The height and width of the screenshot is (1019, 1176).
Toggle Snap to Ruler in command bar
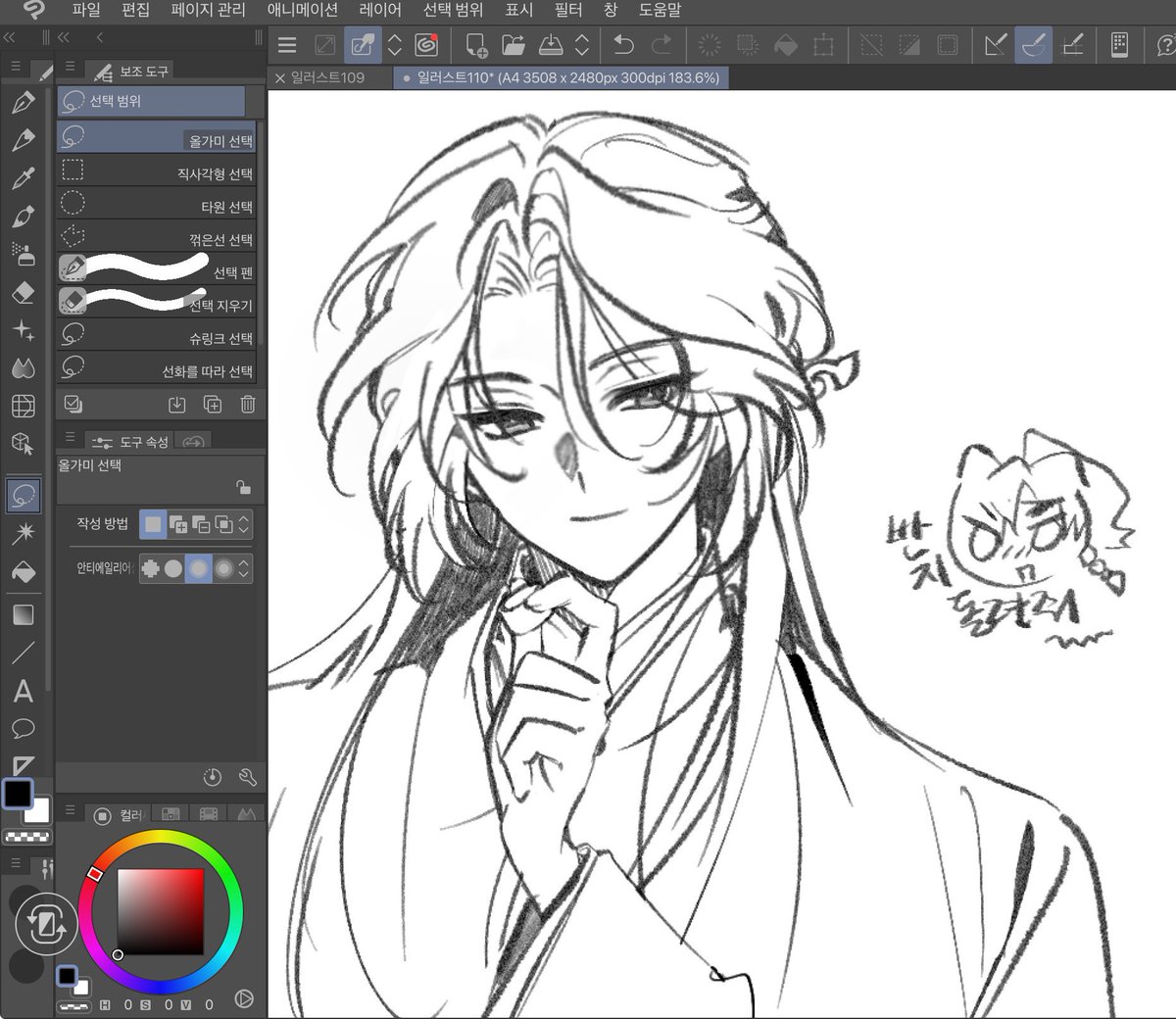(996, 45)
